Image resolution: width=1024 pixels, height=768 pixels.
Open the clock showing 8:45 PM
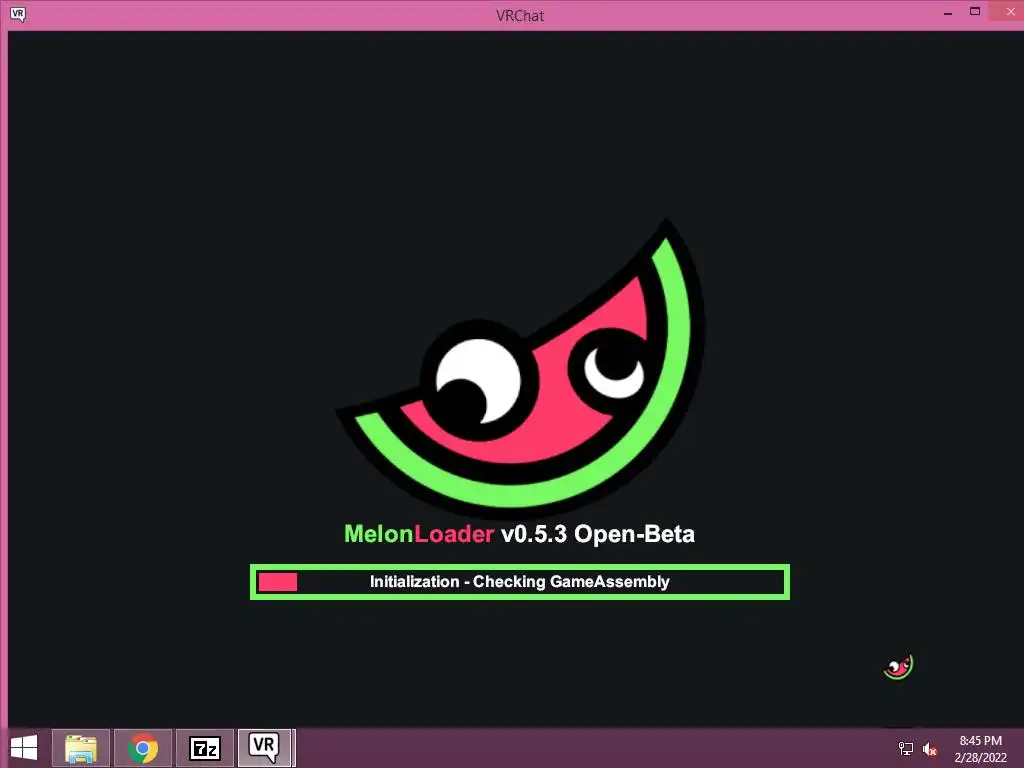(x=980, y=748)
